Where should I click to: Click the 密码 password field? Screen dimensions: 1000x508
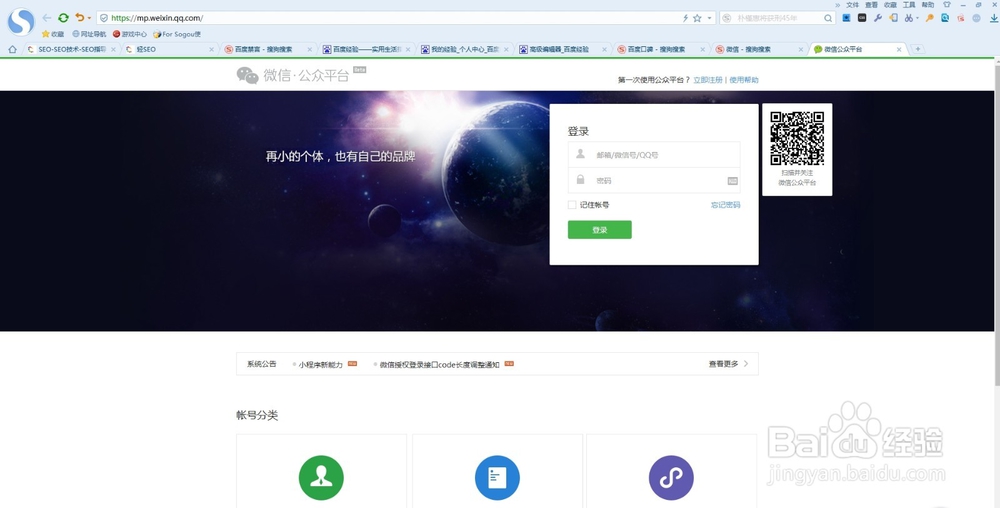point(654,180)
